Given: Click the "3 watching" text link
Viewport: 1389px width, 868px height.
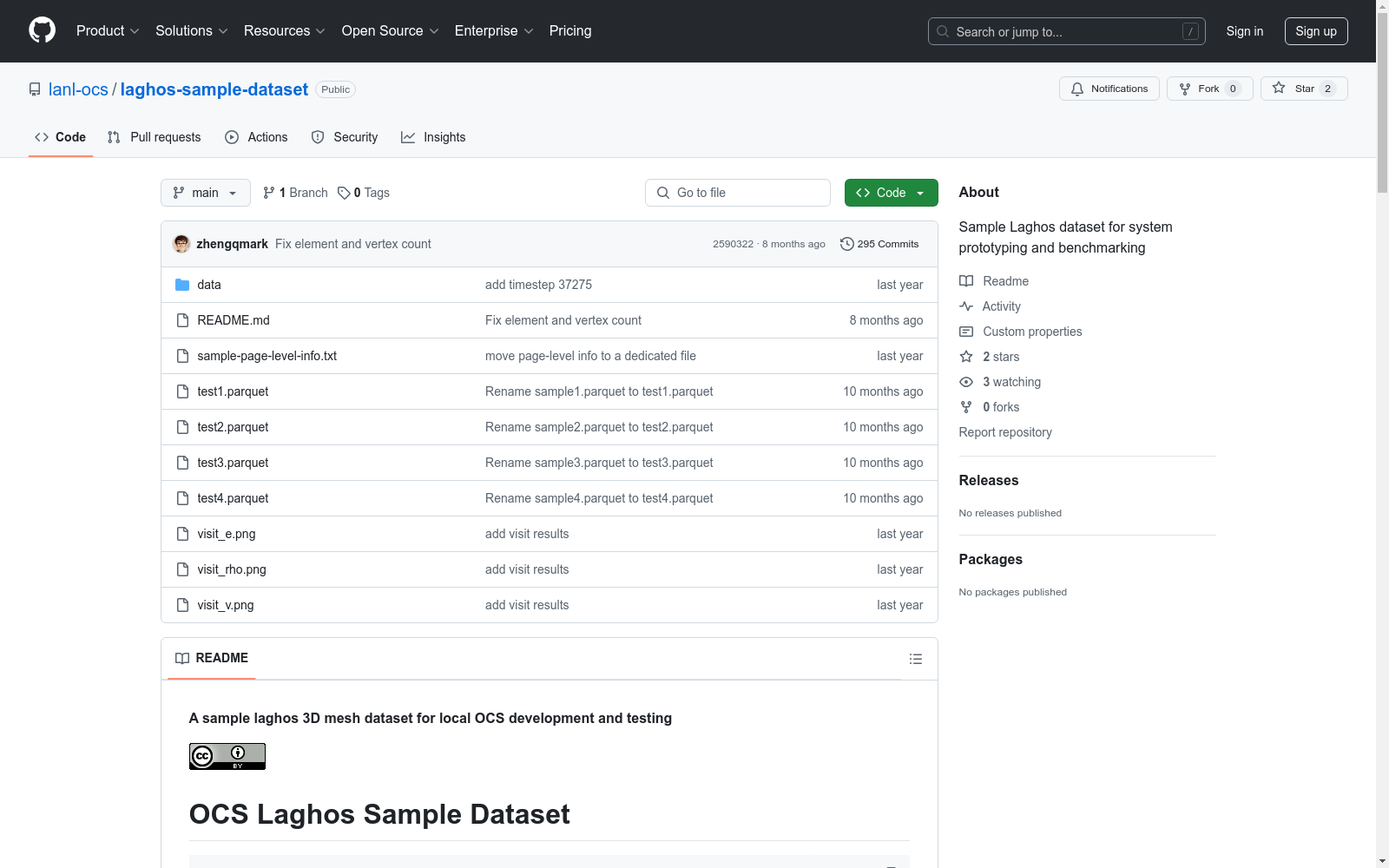Looking at the screenshot, I should click(x=1011, y=382).
